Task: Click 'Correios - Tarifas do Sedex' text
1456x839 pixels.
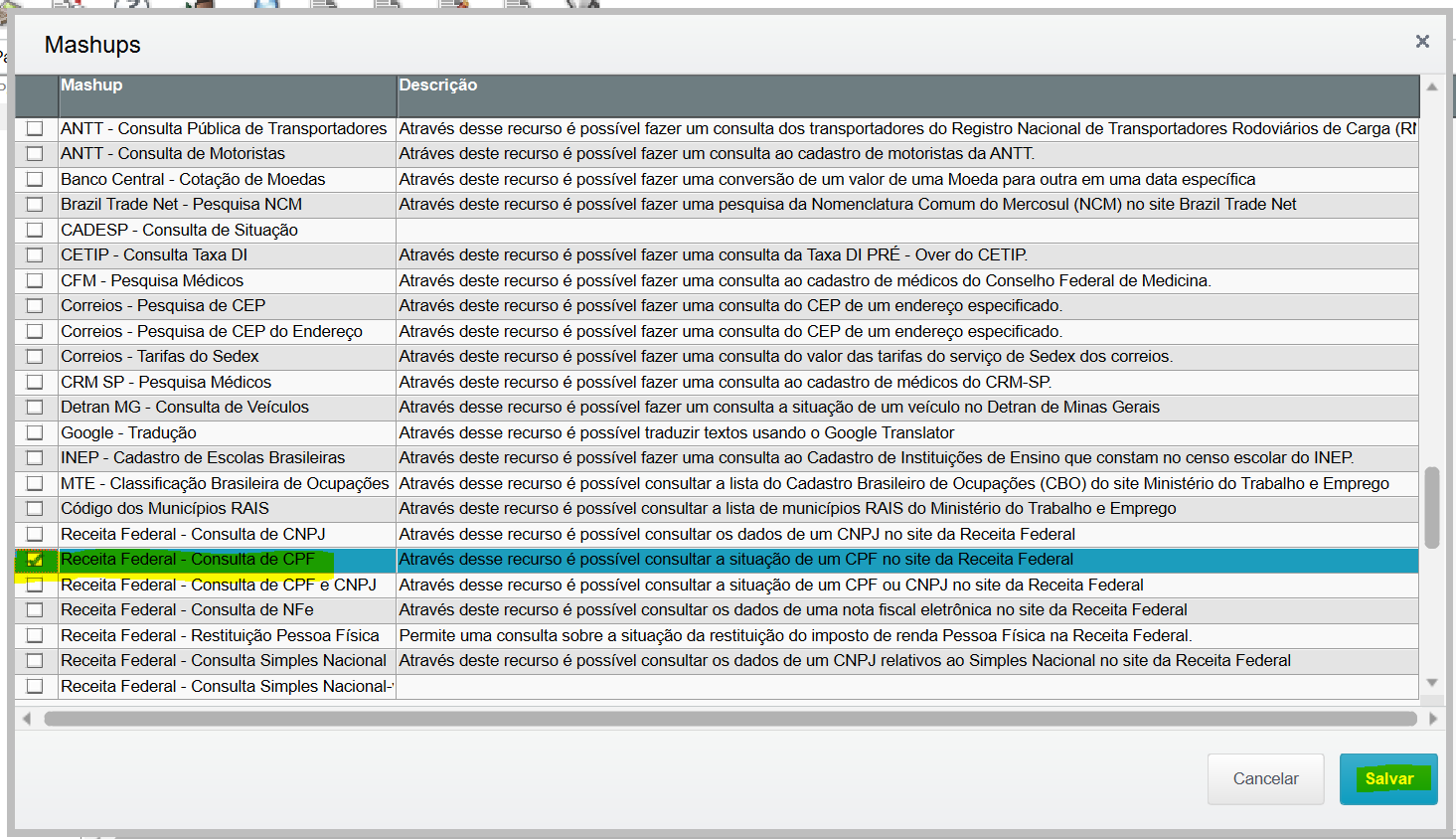Action: point(159,357)
